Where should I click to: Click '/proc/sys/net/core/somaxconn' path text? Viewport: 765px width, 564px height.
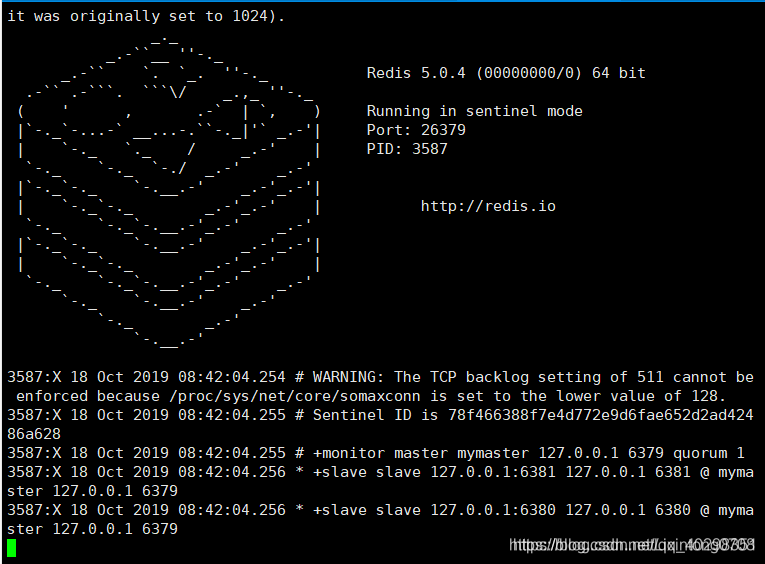click(295, 396)
